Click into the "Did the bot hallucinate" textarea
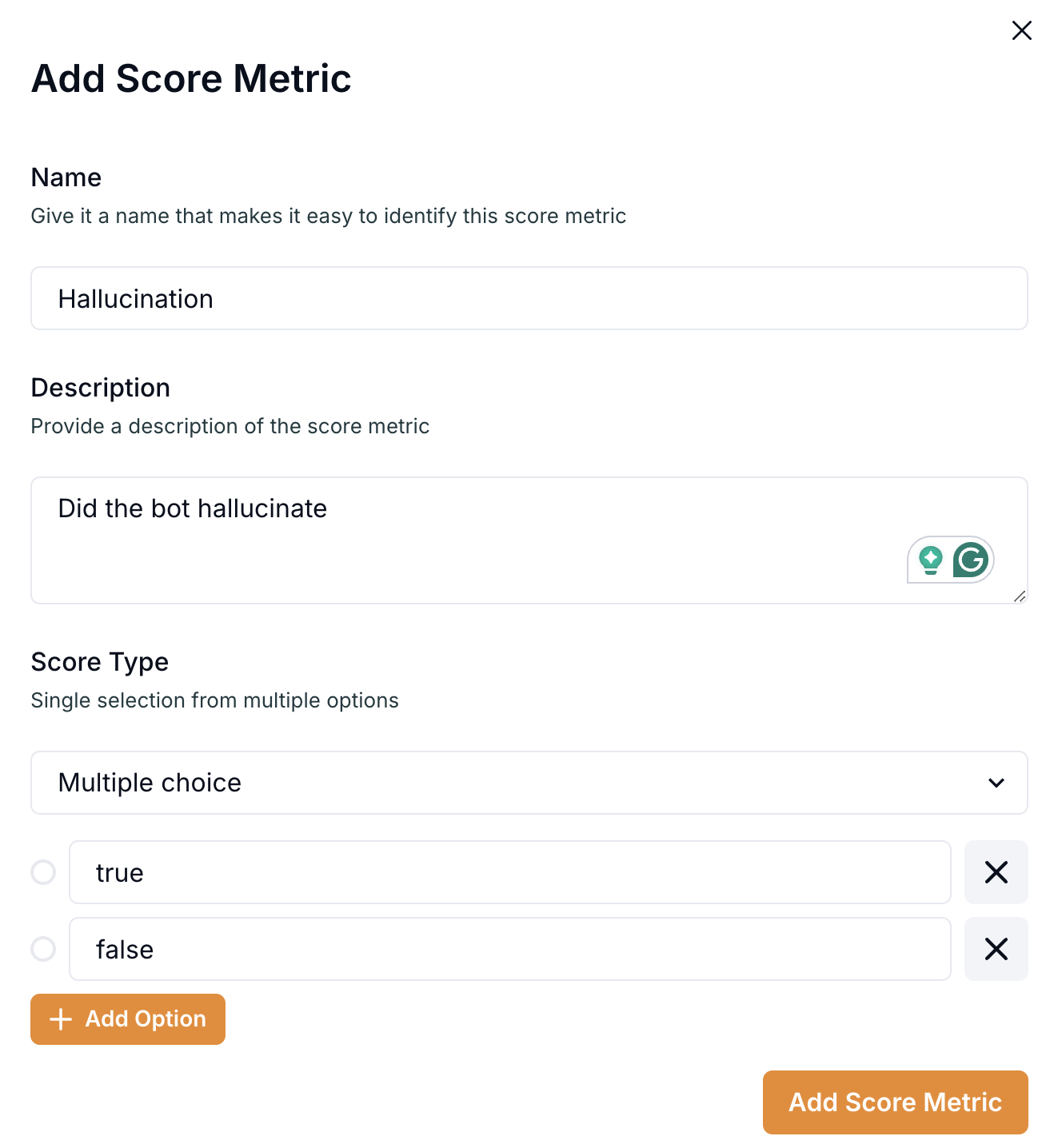Image resolution: width=1062 pixels, height=1148 pixels. pos(529,540)
